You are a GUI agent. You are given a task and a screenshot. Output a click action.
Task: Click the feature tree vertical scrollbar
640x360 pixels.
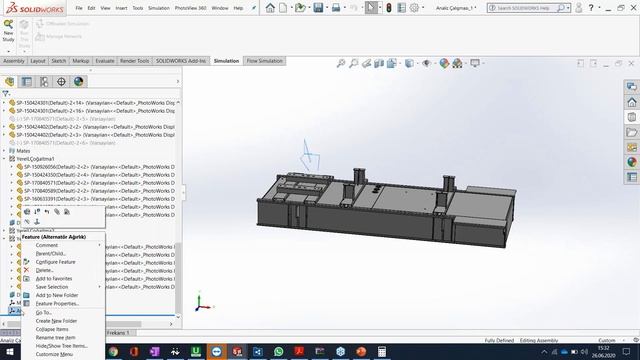coord(178,278)
